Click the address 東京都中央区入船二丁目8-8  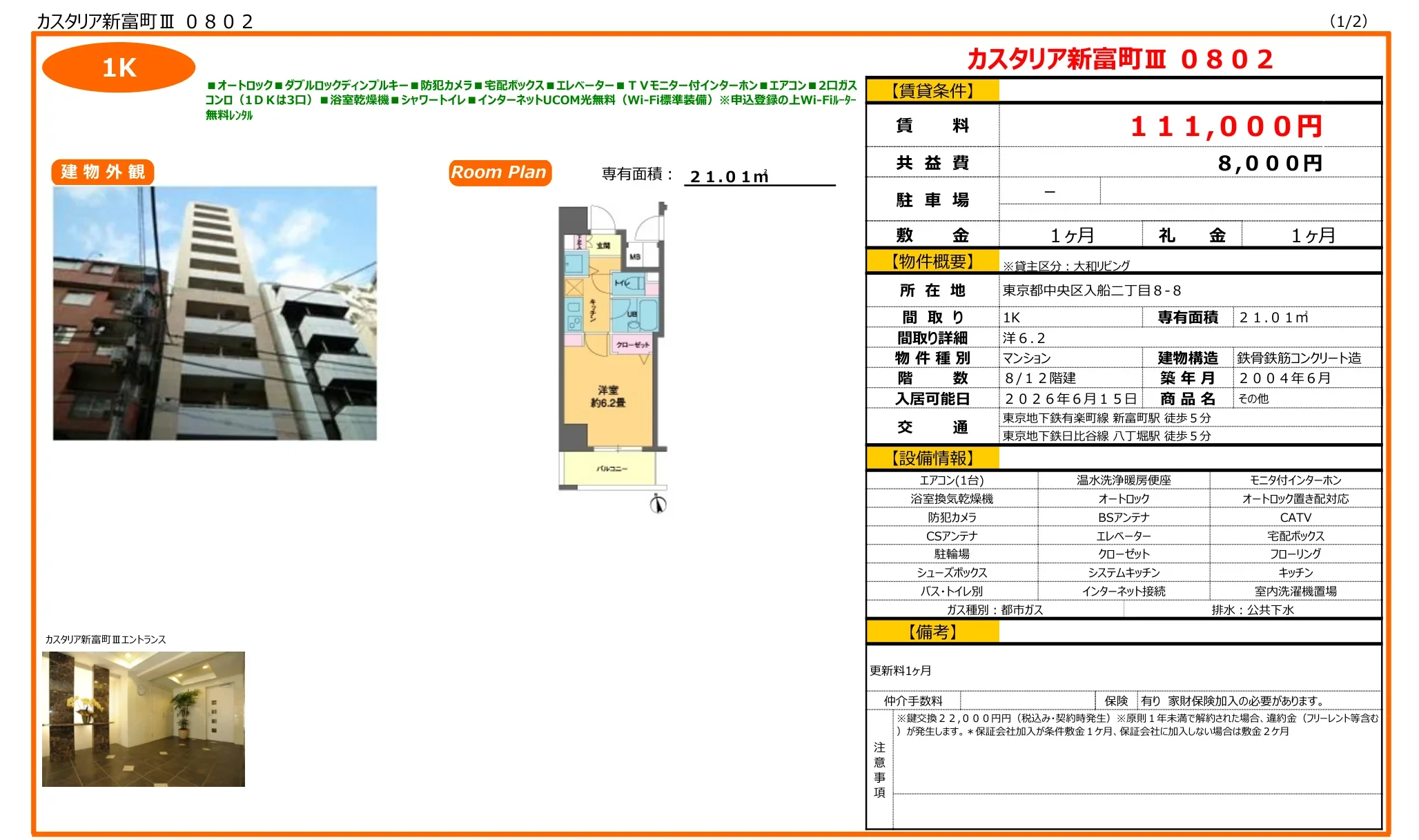click(1092, 291)
